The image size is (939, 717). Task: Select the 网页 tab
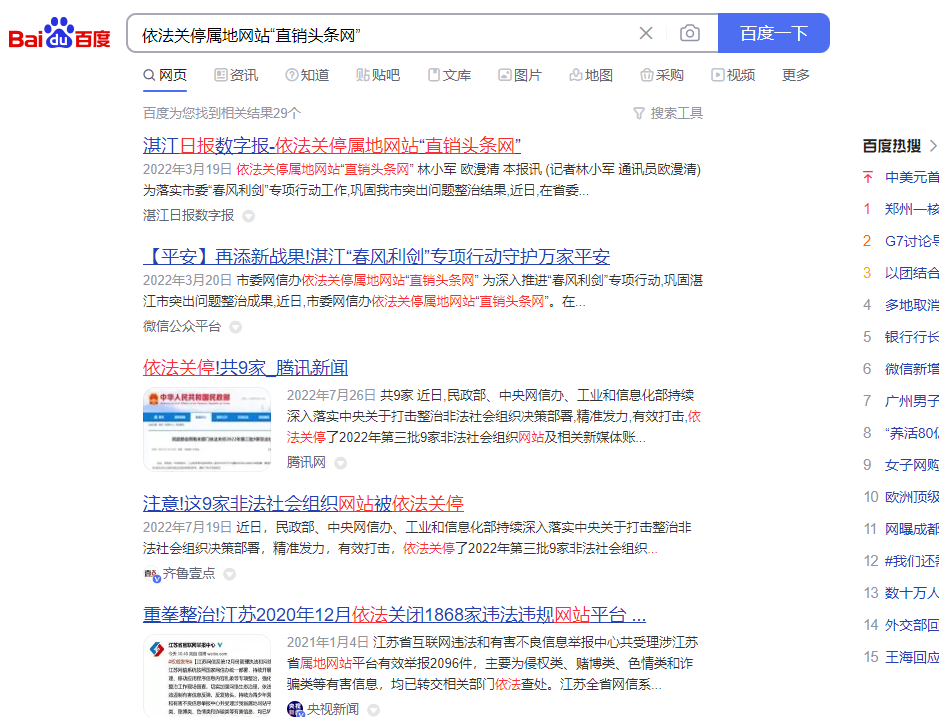click(165, 75)
